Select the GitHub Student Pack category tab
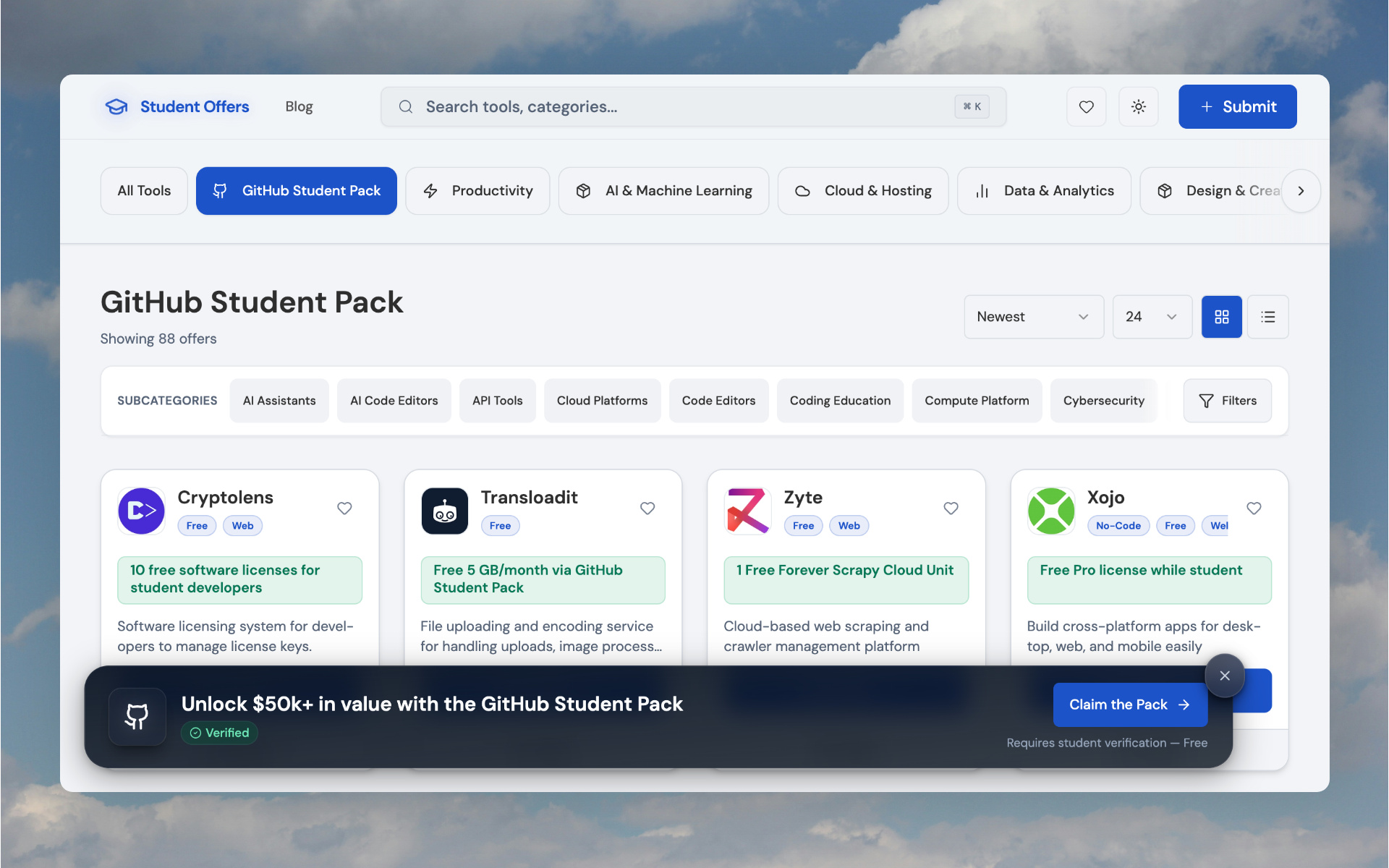Image resolution: width=1389 pixels, height=868 pixels. [x=296, y=191]
